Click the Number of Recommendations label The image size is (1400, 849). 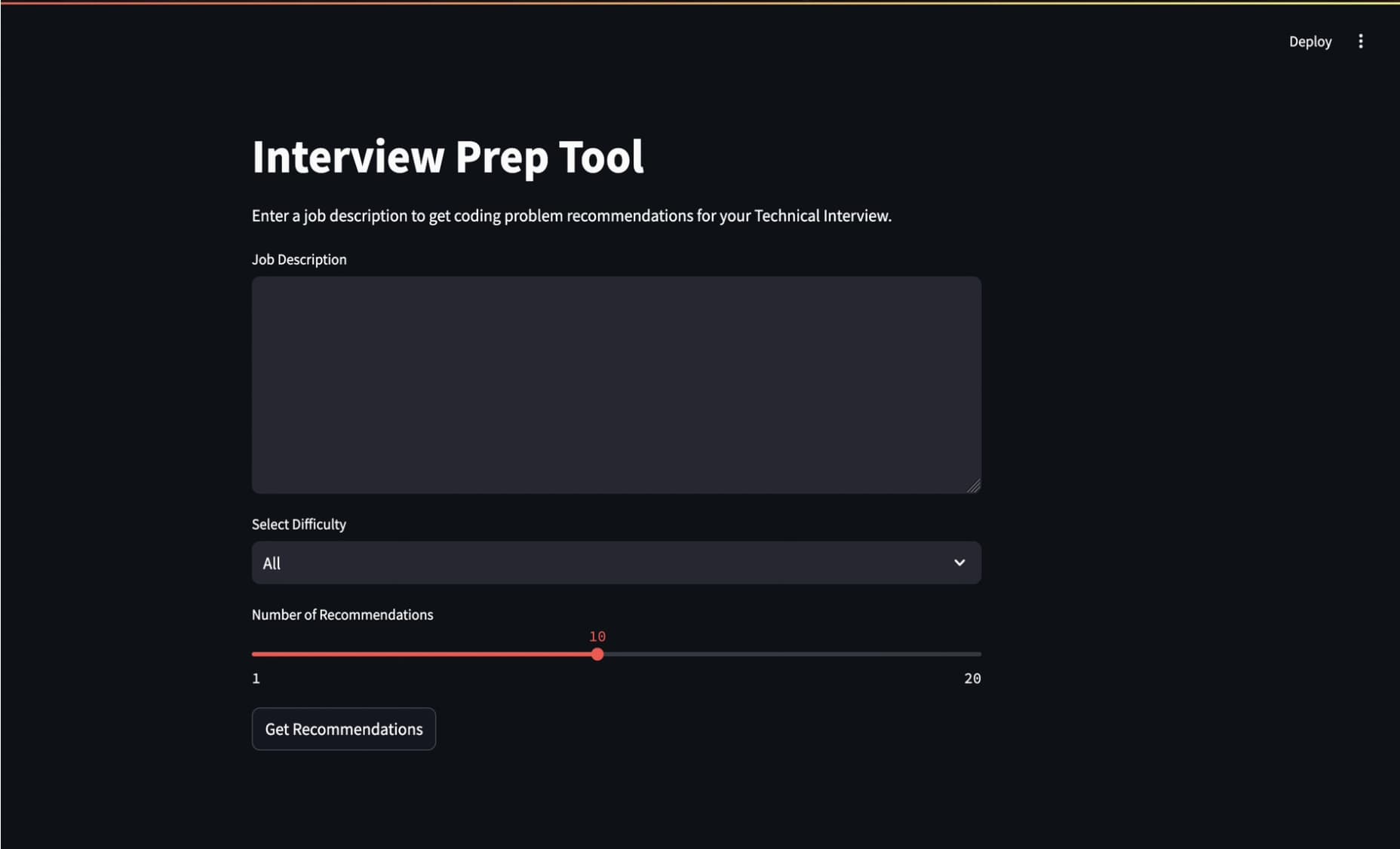pyautogui.click(x=342, y=615)
